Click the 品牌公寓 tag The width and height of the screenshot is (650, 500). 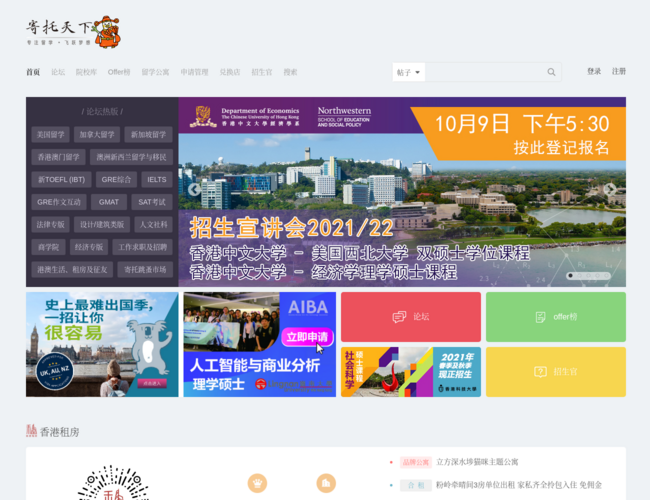[416, 462]
